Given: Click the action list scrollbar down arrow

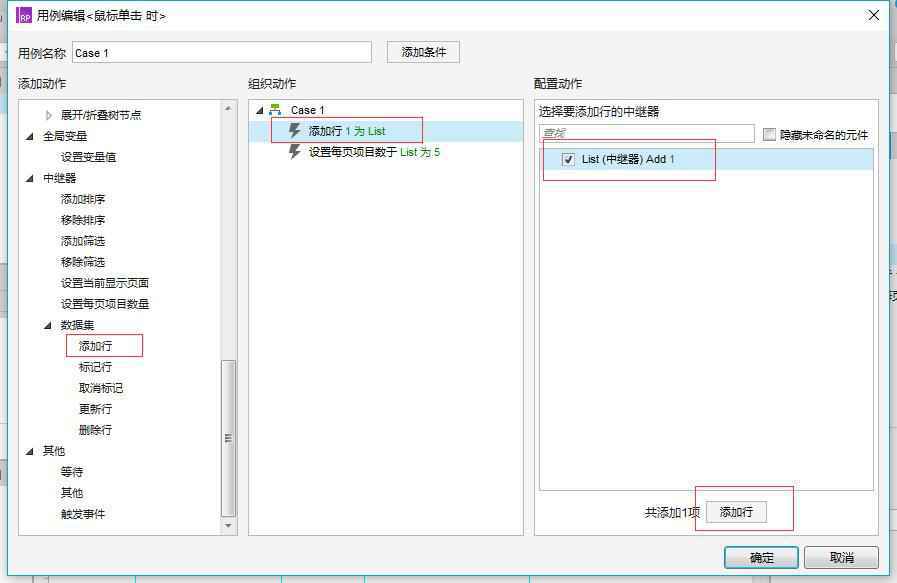Looking at the screenshot, I should pos(228,525).
